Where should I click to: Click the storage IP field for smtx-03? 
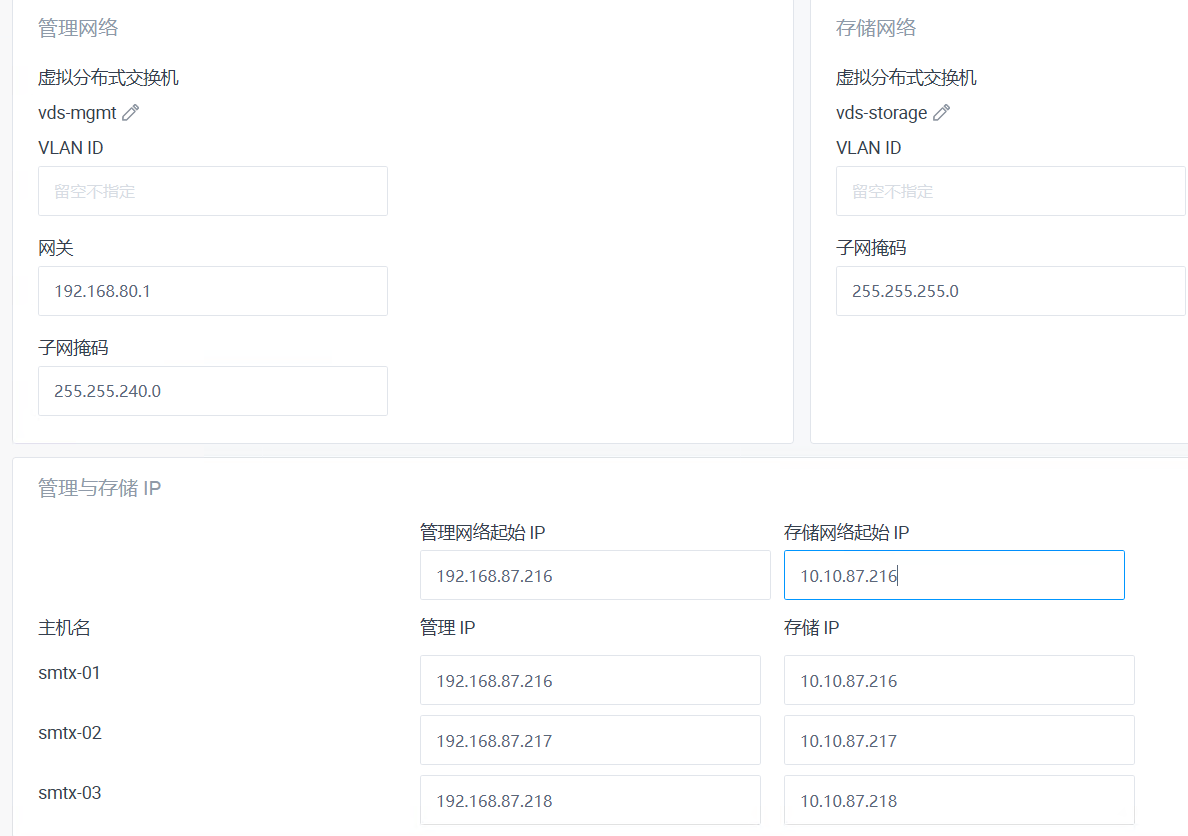coord(959,800)
